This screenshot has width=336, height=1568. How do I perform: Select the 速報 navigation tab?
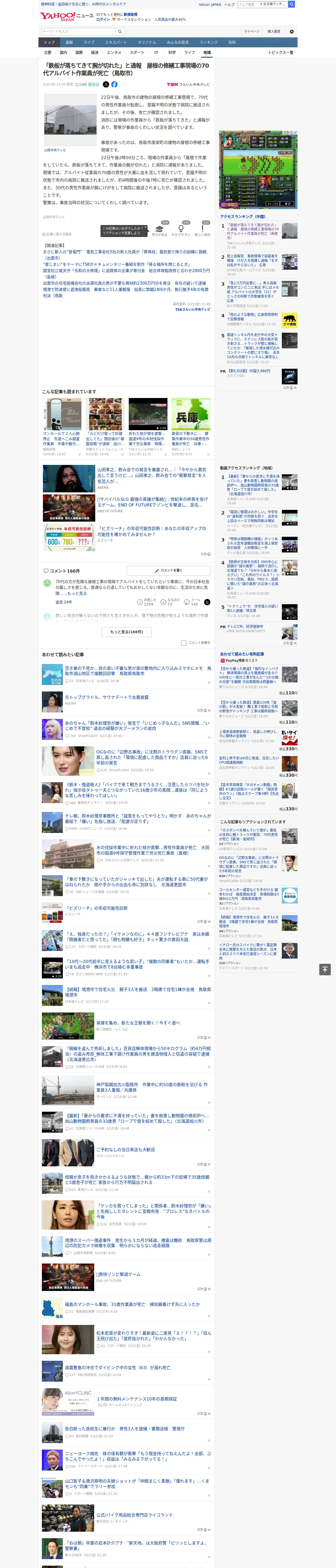[69, 43]
